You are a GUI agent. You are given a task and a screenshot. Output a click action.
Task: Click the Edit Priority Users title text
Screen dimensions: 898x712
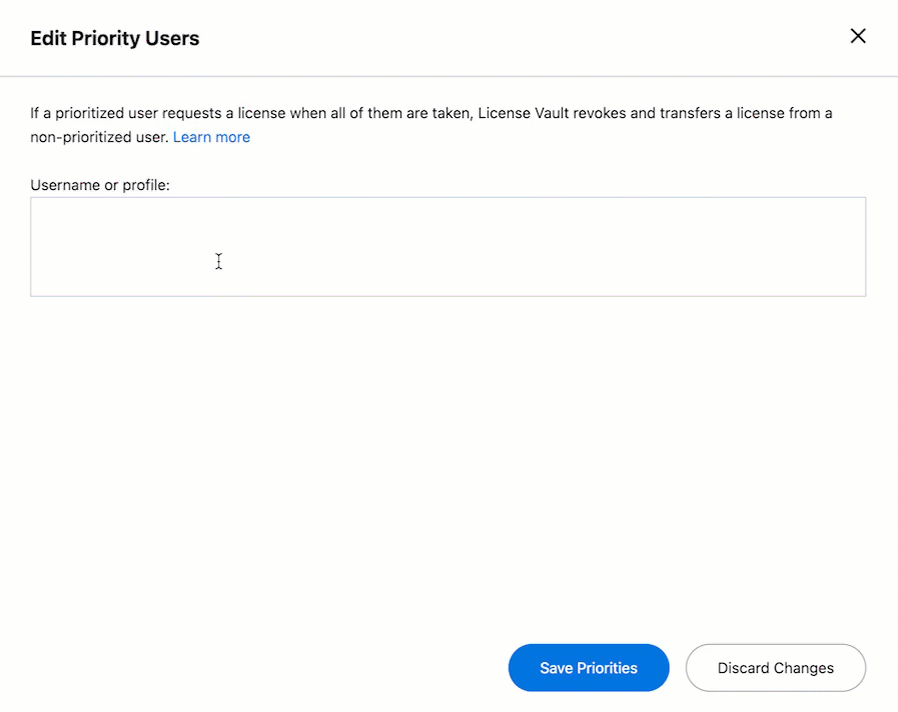coord(114,38)
